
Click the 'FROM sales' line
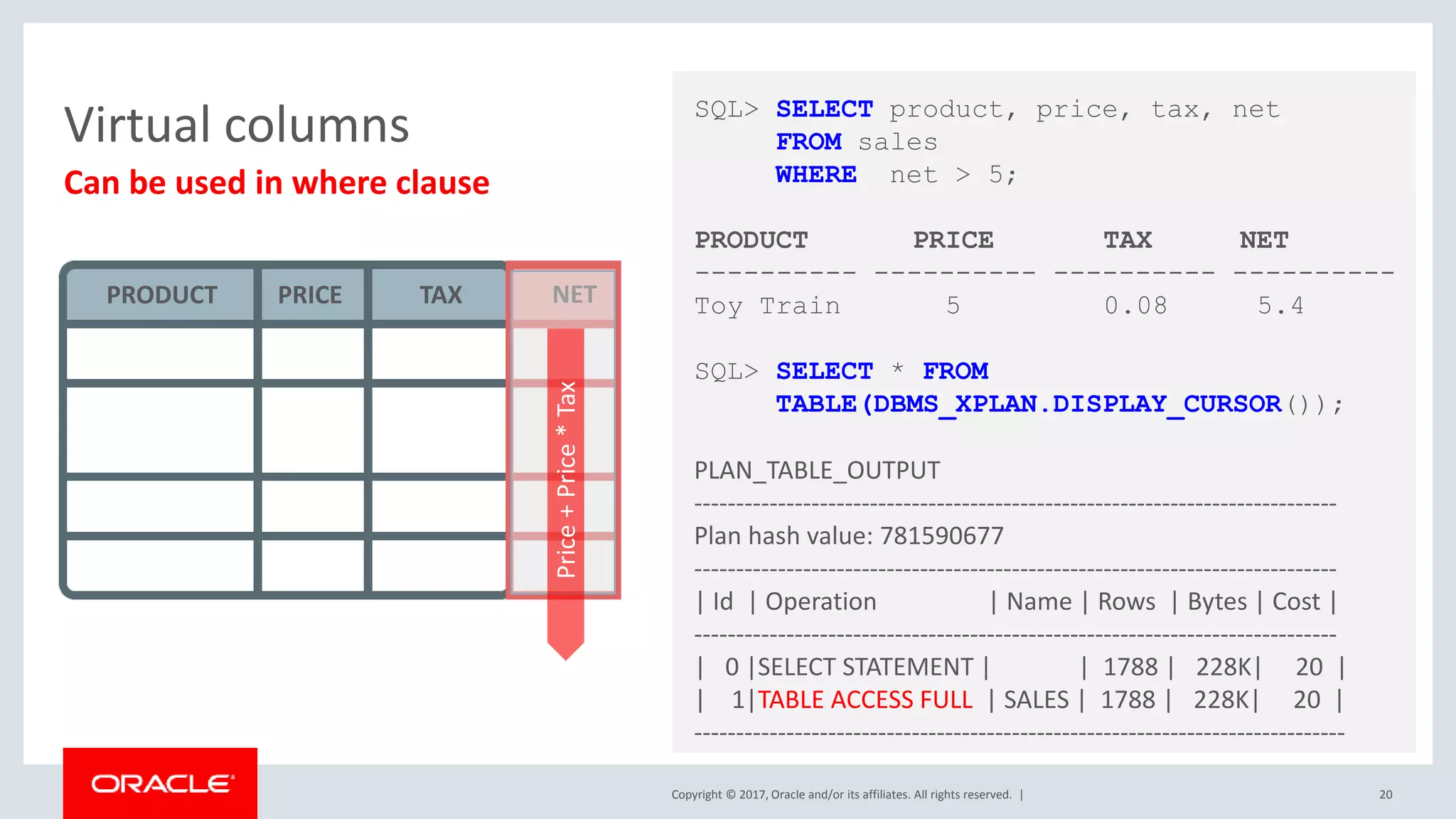tap(857, 141)
